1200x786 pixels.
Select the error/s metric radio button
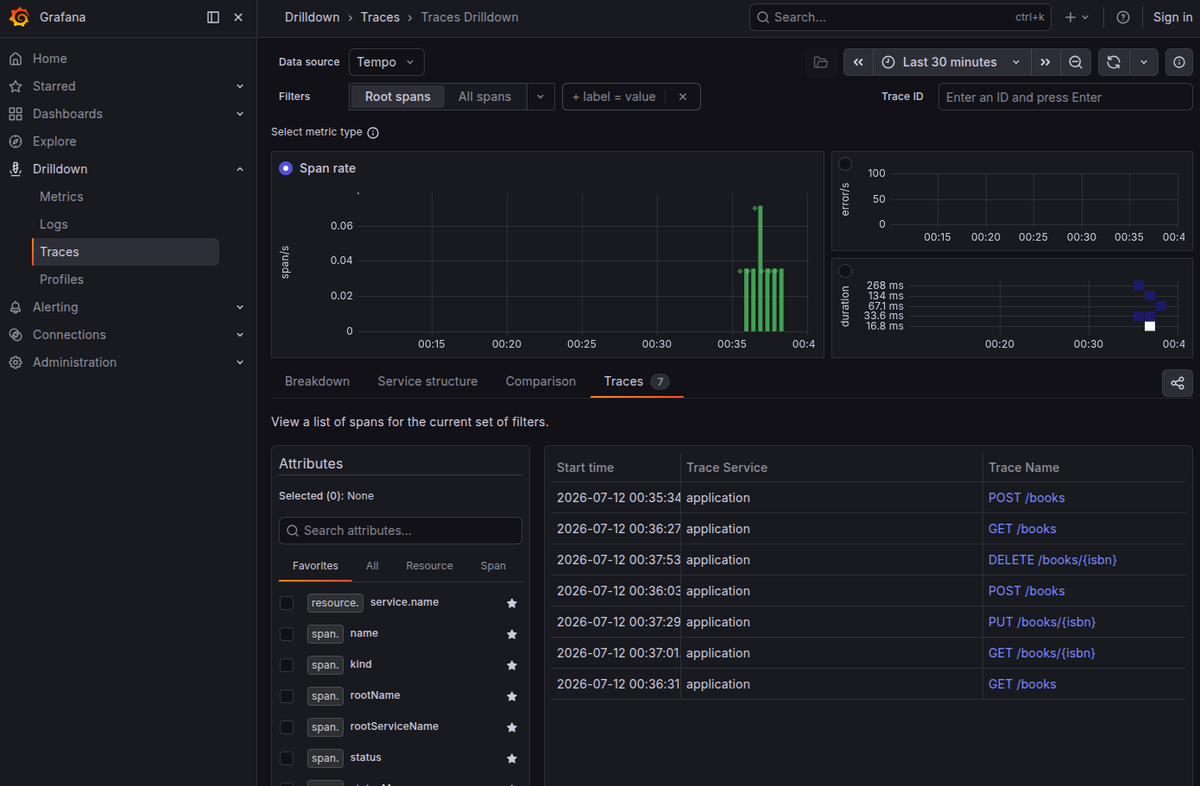[845, 164]
